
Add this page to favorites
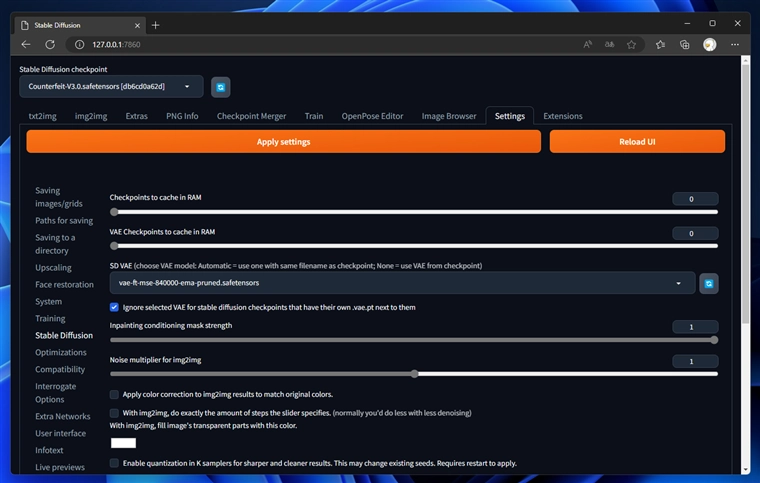point(631,45)
